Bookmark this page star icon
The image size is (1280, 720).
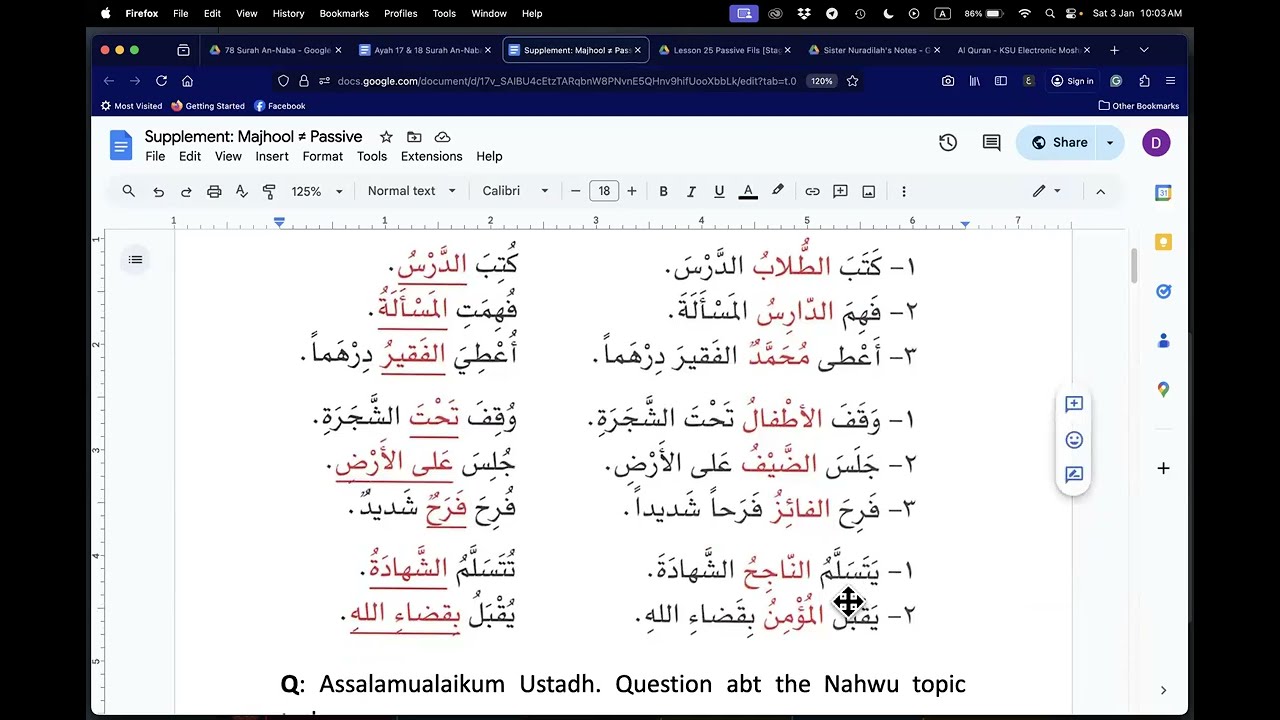(x=853, y=81)
